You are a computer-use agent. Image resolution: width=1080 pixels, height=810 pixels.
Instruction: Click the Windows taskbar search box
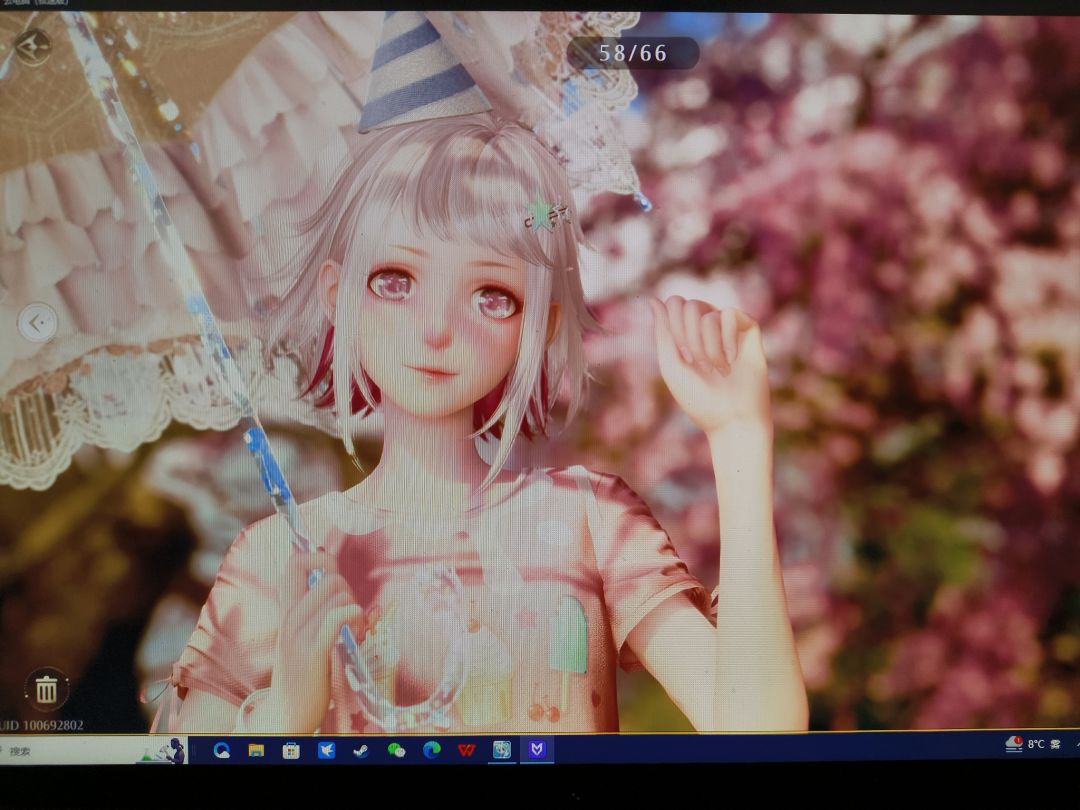tap(93, 750)
